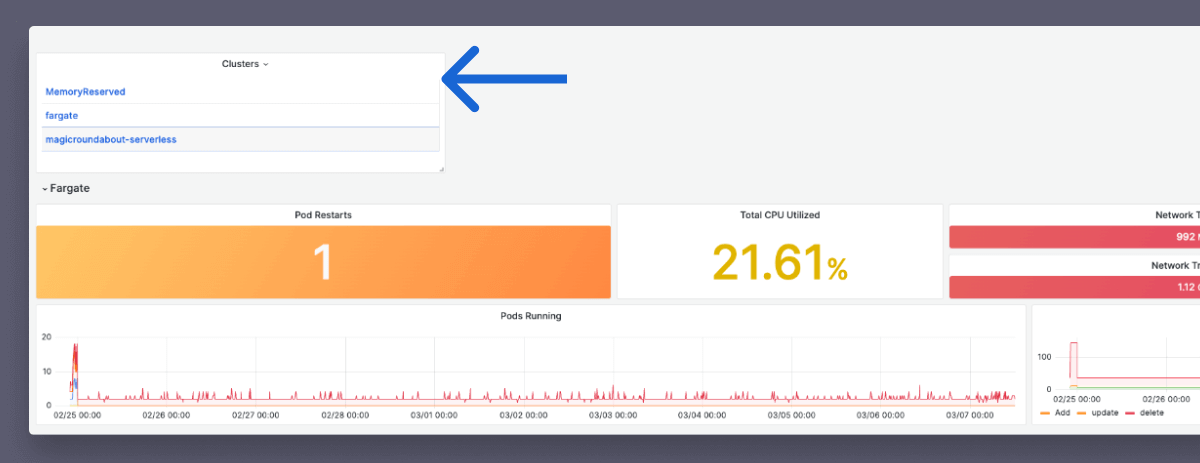Image resolution: width=1200 pixels, height=463 pixels.
Task: Click the Fargate row title text
Action: [71, 188]
